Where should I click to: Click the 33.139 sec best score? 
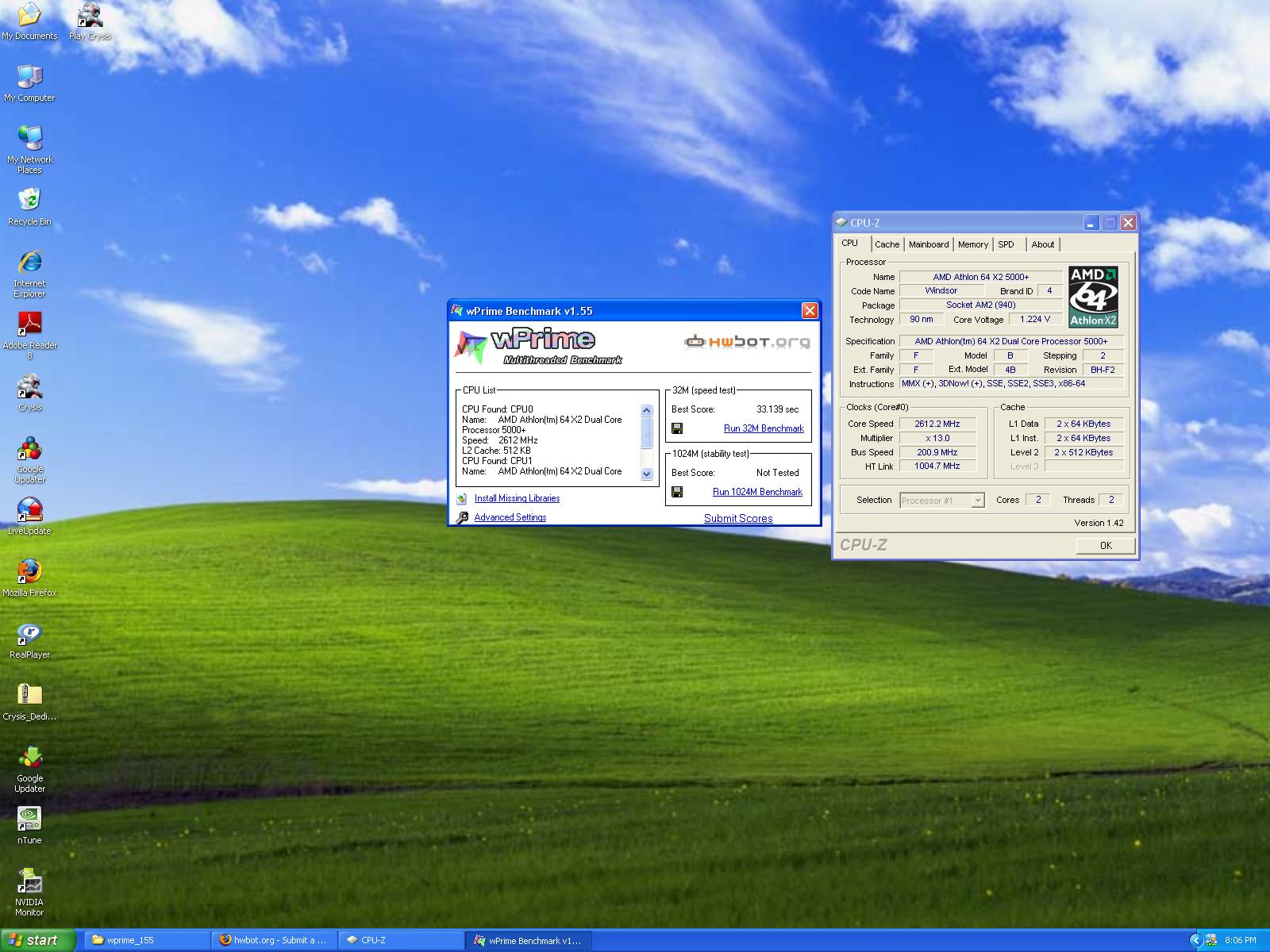(777, 409)
